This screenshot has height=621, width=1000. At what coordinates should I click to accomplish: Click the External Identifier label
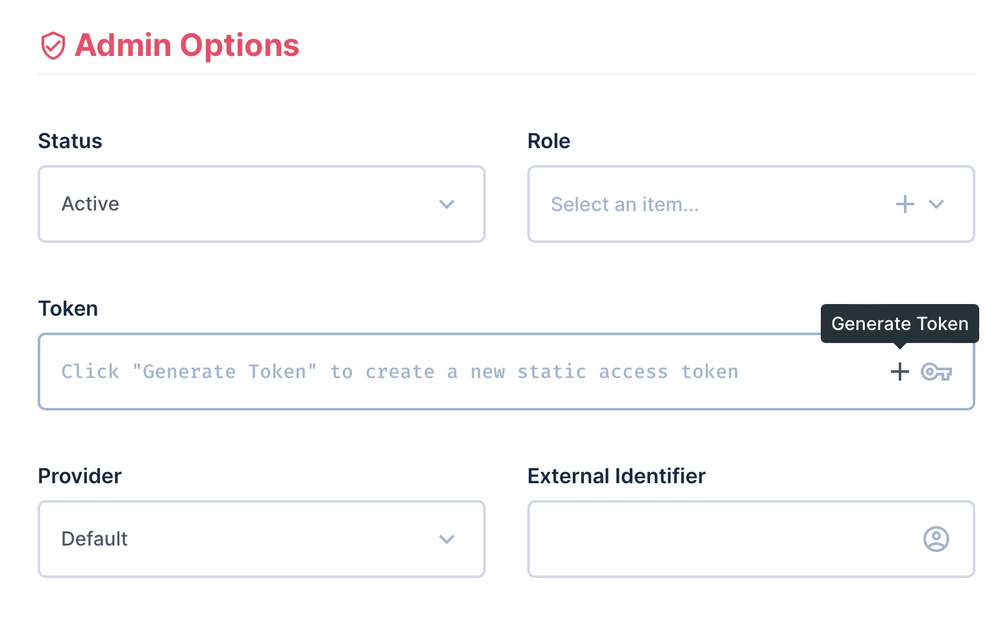(616, 476)
